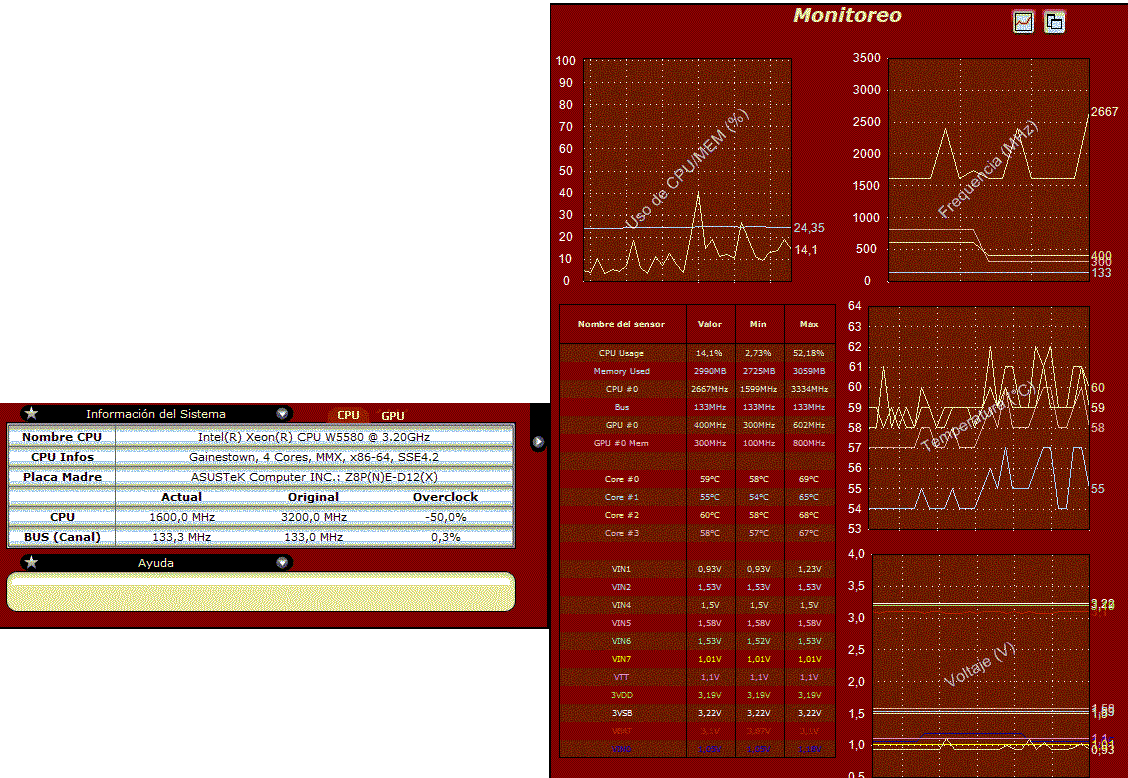The height and width of the screenshot is (778, 1128).
Task: Select the 'GPU #0' sensor label
Action: coord(622,425)
